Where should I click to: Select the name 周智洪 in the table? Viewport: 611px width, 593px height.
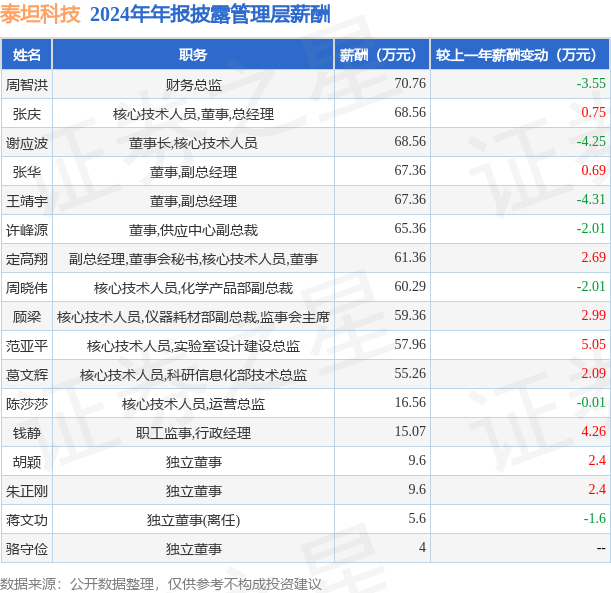26,85
